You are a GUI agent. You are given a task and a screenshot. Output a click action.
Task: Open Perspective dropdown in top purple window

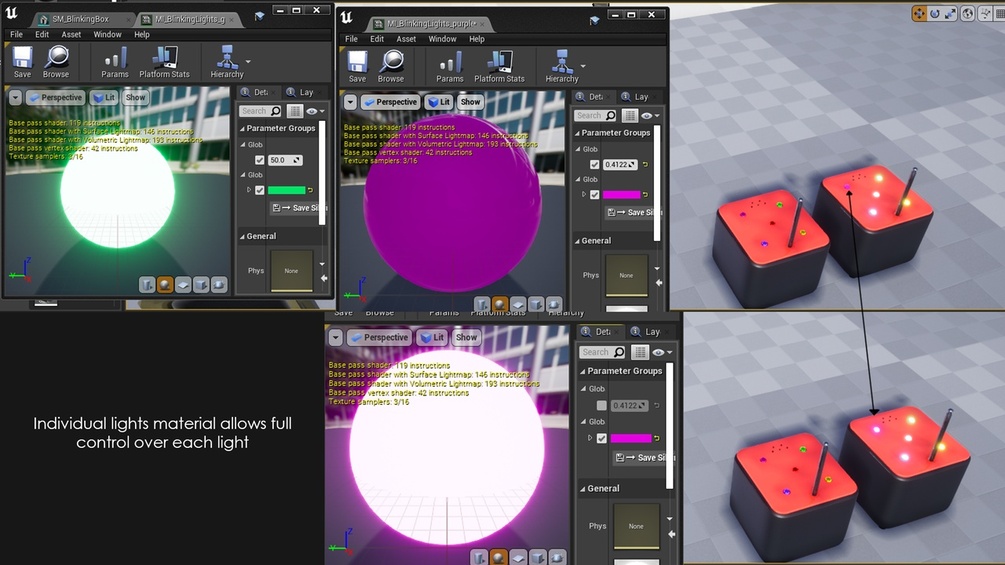(390, 102)
